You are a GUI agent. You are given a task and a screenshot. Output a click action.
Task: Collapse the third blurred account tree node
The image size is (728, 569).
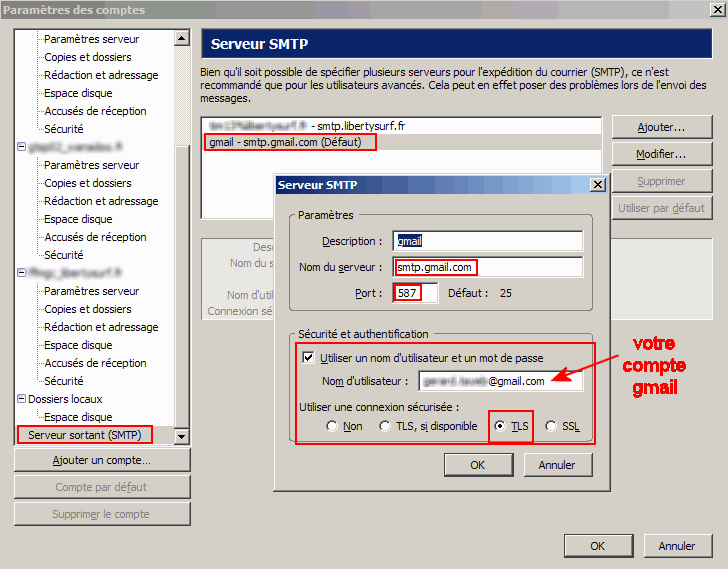pyautogui.click(x=21, y=272)
